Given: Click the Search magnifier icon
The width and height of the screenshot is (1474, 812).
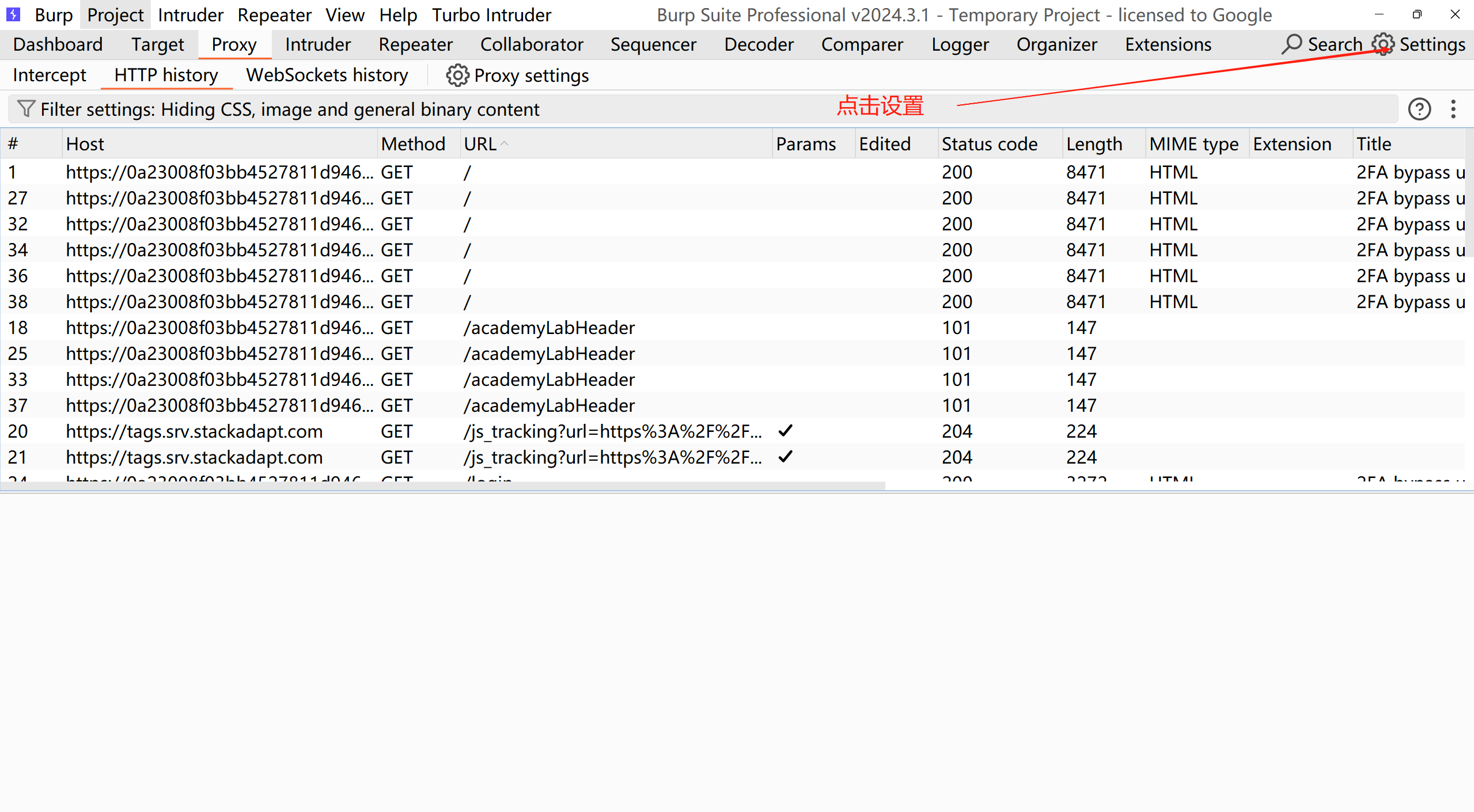Looking at the screenshot, I should [x=1291, y=44].
